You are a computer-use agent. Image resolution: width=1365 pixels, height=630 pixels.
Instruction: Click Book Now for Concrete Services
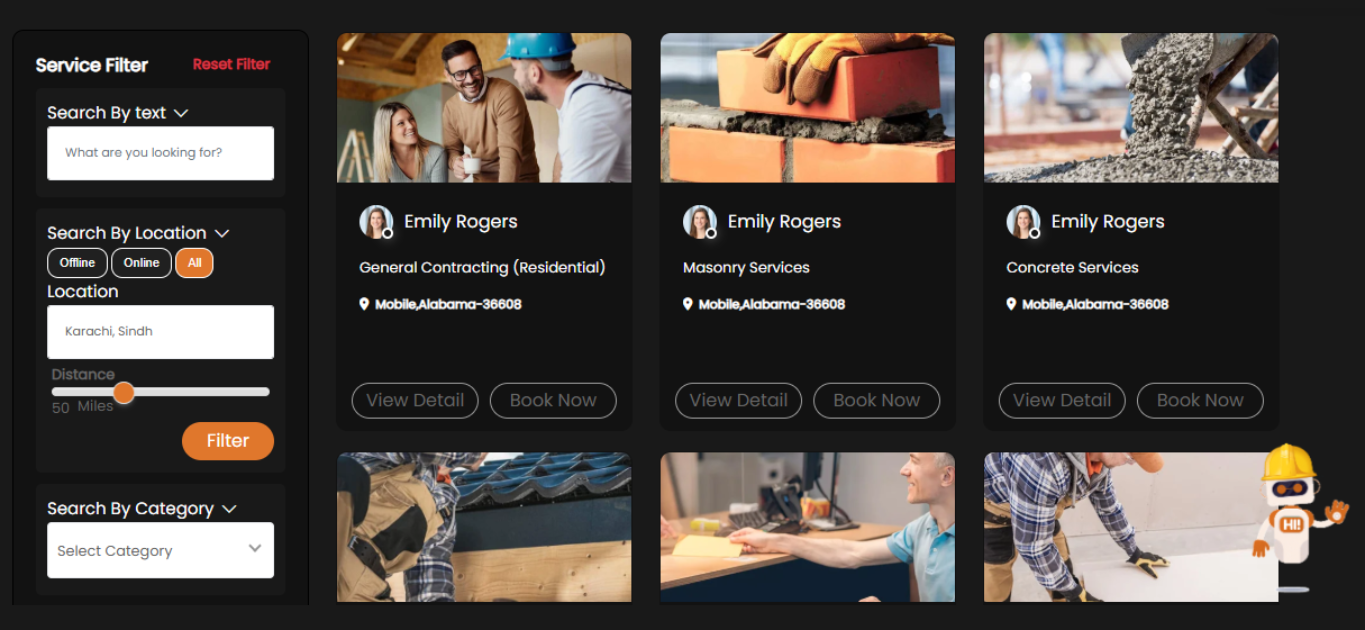(x=1200, y=400)
